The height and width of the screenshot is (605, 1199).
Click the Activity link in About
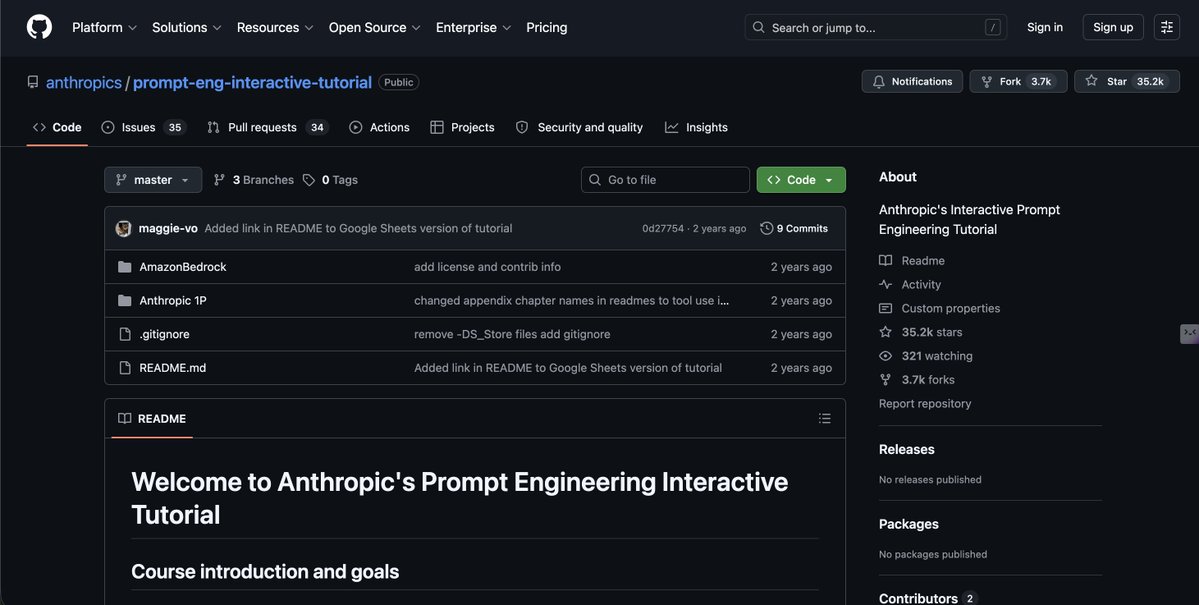pos(910,285)
